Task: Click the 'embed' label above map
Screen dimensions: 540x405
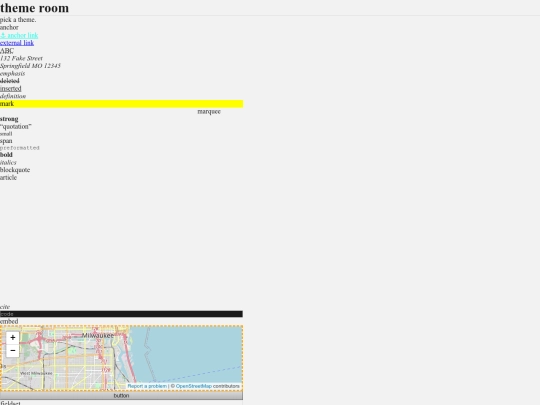Action: pyautogui.click(x=9, y=321)
